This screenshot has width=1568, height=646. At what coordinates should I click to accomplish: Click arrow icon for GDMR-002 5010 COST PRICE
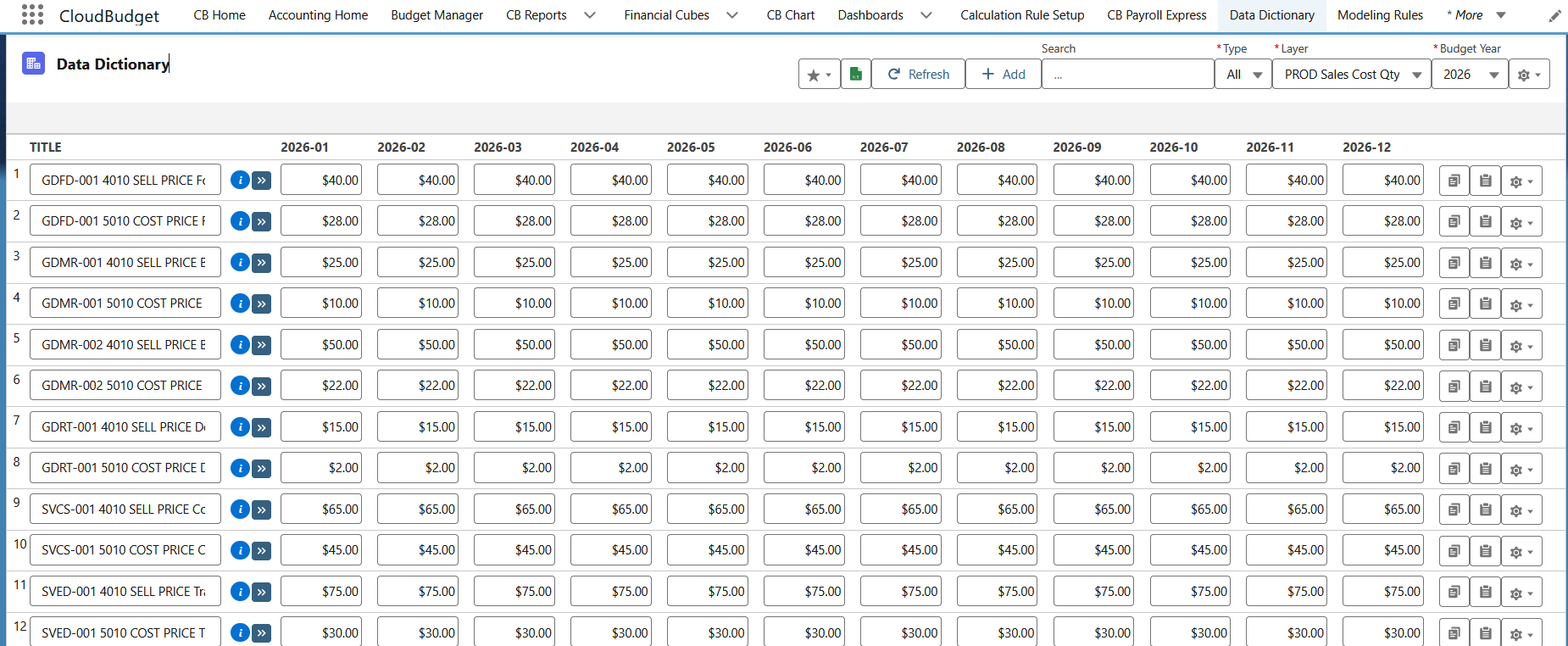click(x=262, y=386)
